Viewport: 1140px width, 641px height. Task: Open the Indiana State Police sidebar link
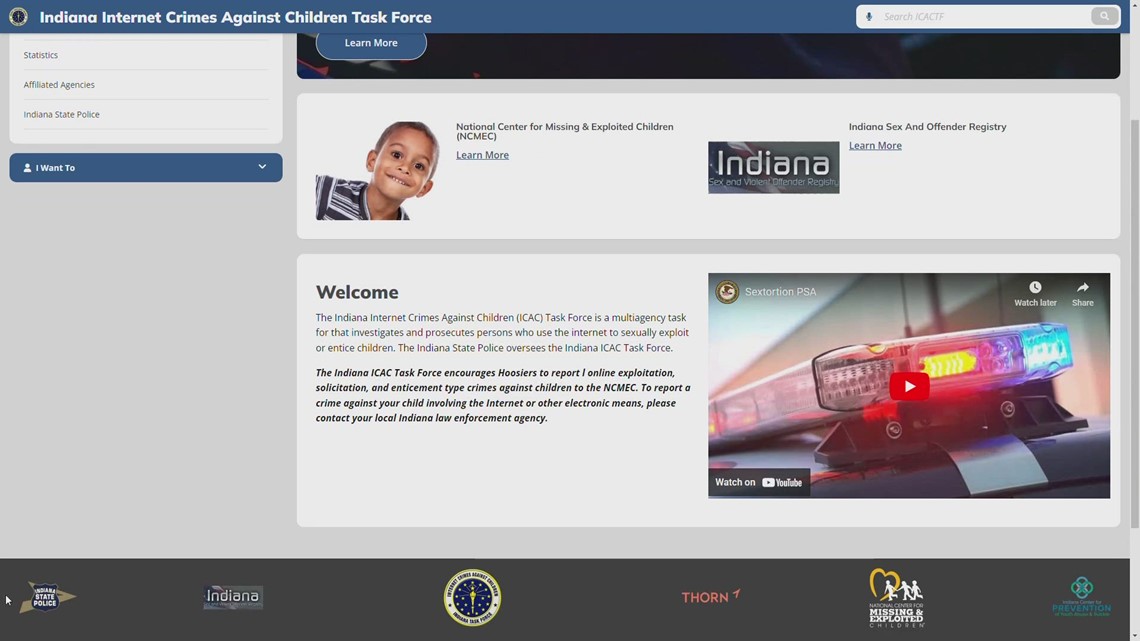pyautogui.click(x=61, y=114)
